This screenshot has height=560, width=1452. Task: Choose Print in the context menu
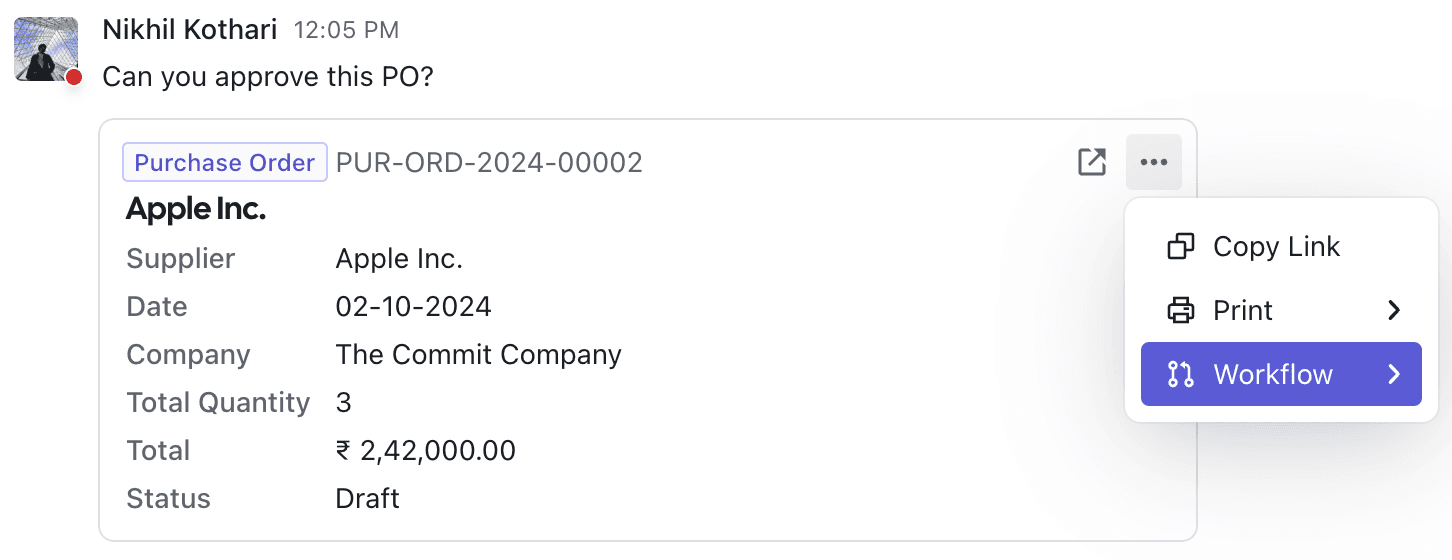[x=1243, y=311]
